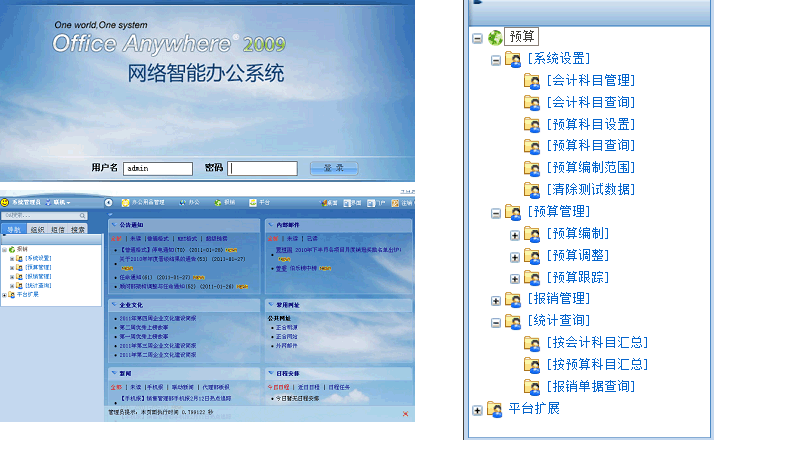The height and width of the screenshot is (452, 800).
Task: Click the folder icon of [预算管理] in enlarged tree
Action: (x=513, y=212)
